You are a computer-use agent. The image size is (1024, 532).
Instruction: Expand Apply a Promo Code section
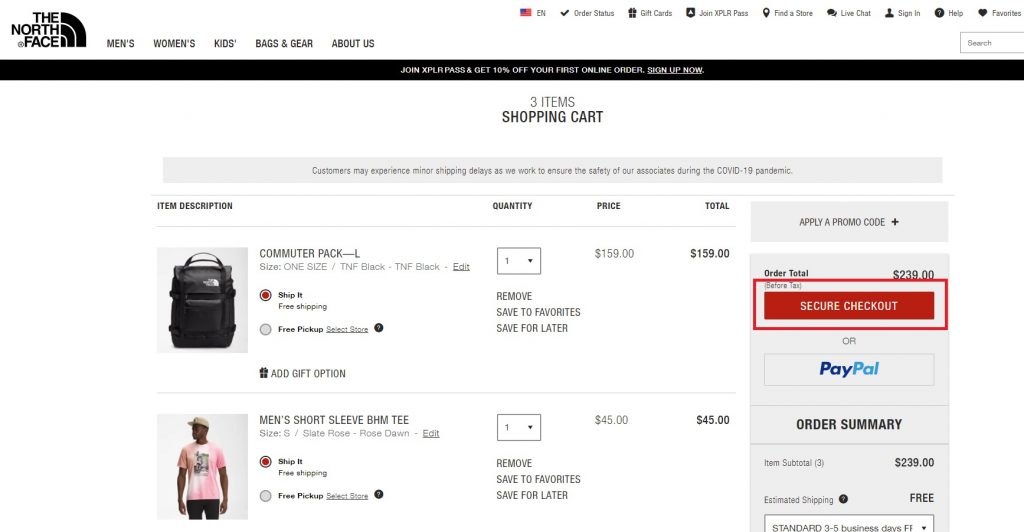coord(849,222)
